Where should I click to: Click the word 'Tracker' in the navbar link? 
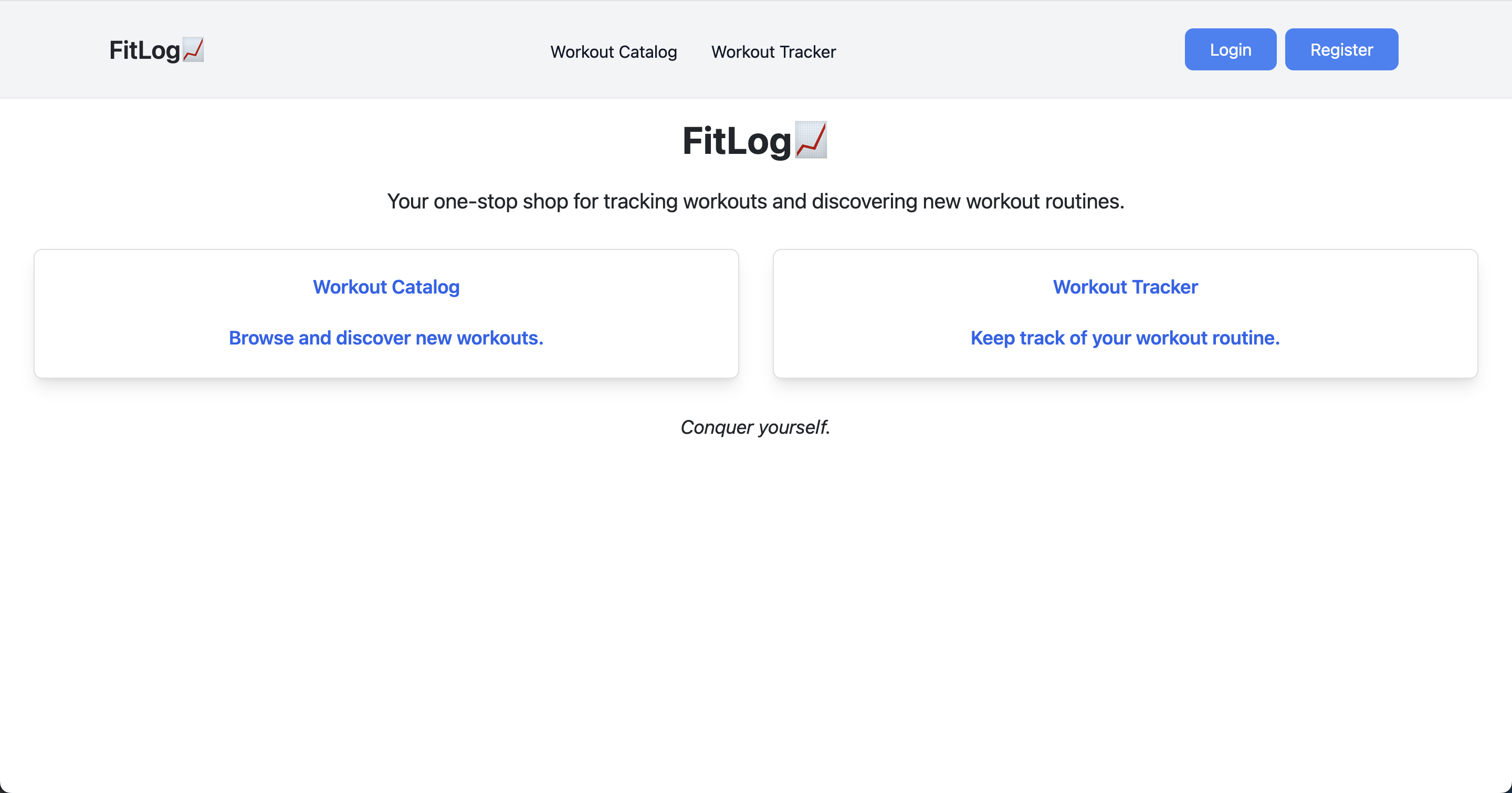[x=807, y=51]
